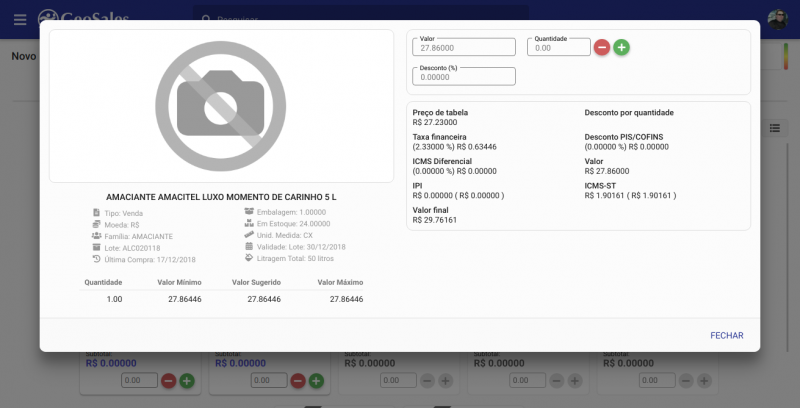Click the R$ 29.76161 final value
This screenshot has height=408, width=800.
[x=435, y=220]
